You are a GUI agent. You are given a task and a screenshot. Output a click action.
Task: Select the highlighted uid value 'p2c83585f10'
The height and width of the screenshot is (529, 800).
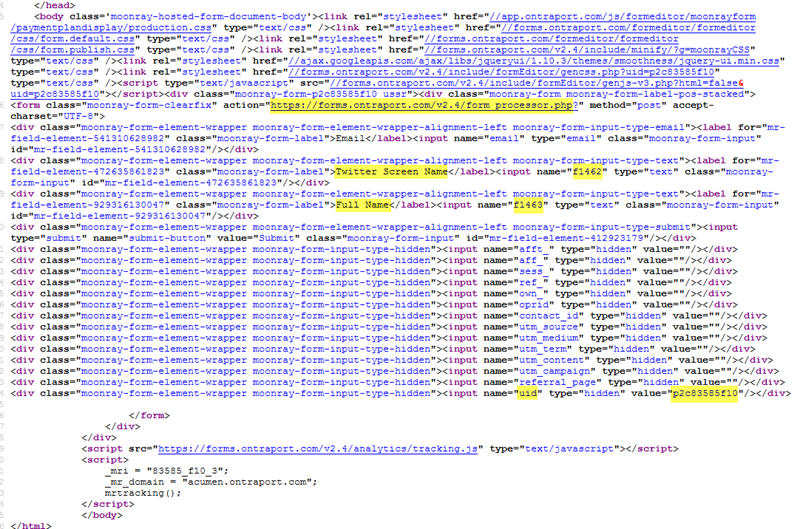coord(705,393)
